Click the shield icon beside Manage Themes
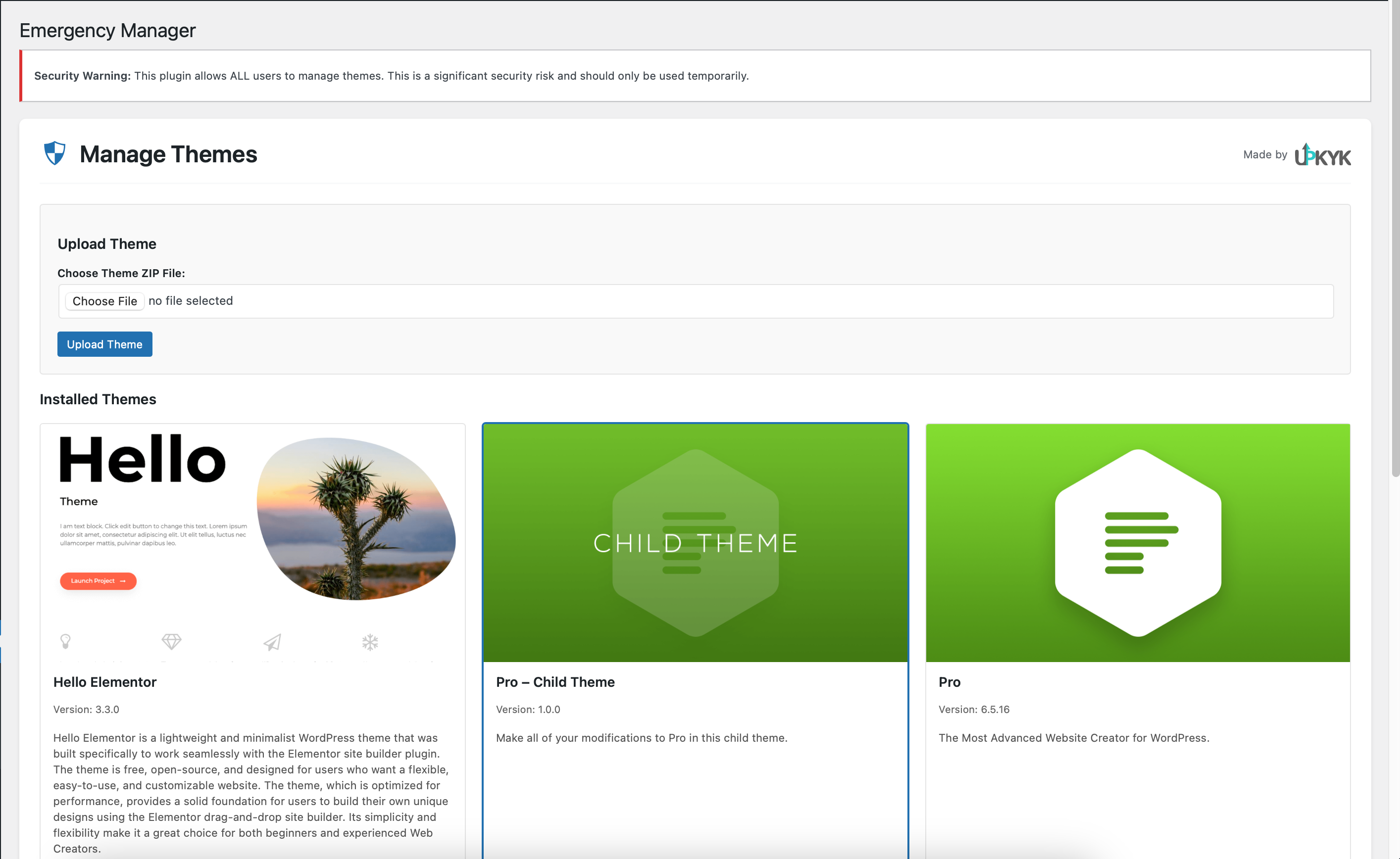Screen dimensions: 1400x859 [54, 153]
